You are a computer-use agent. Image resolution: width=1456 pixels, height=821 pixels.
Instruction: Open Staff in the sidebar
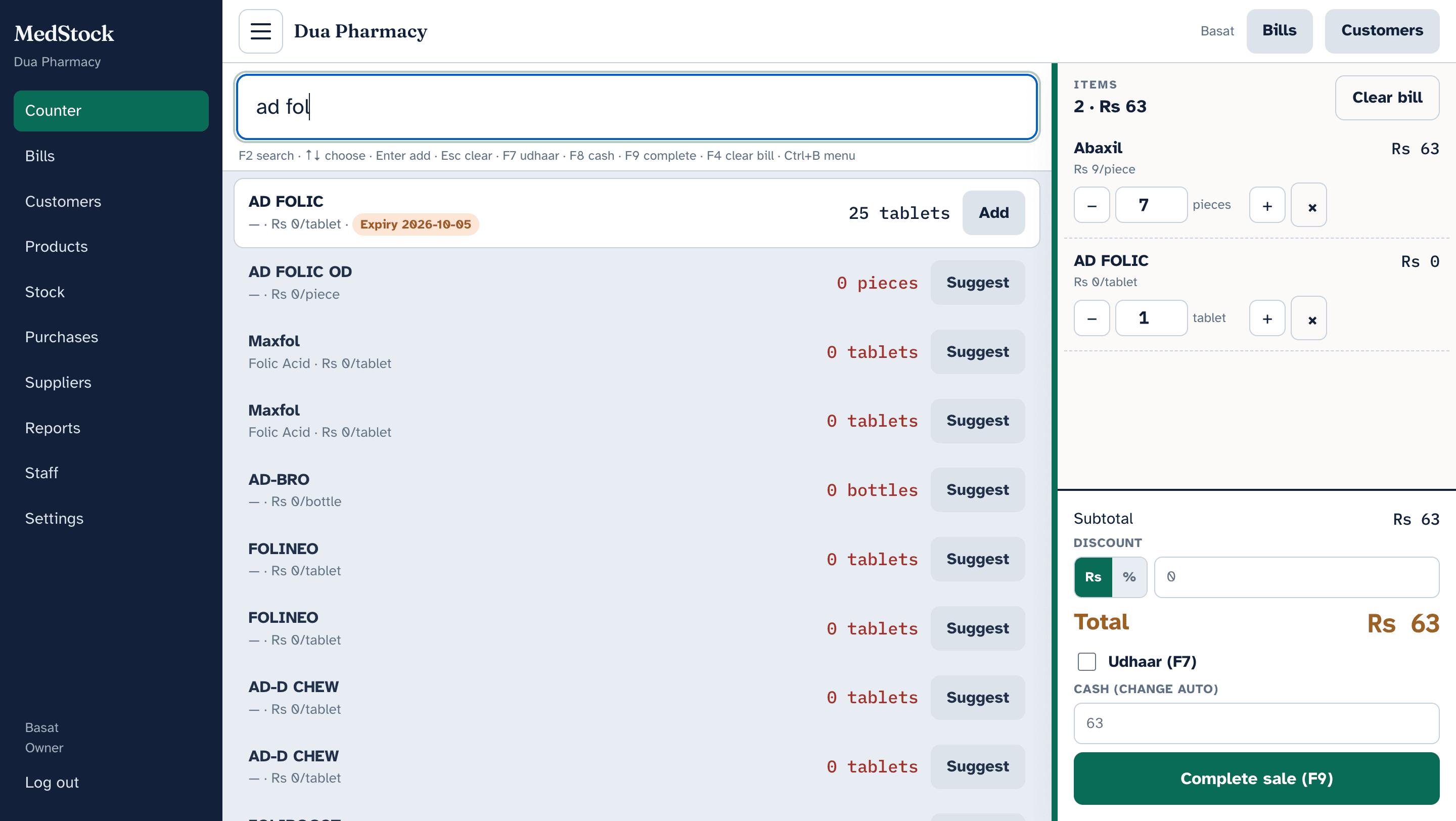click(x=111, y=473)
